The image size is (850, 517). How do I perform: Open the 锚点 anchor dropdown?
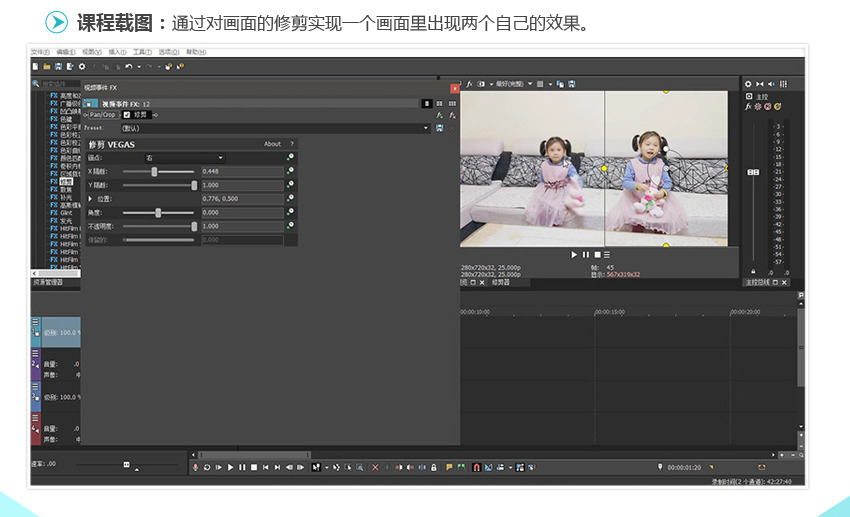[x=184, y=158]
